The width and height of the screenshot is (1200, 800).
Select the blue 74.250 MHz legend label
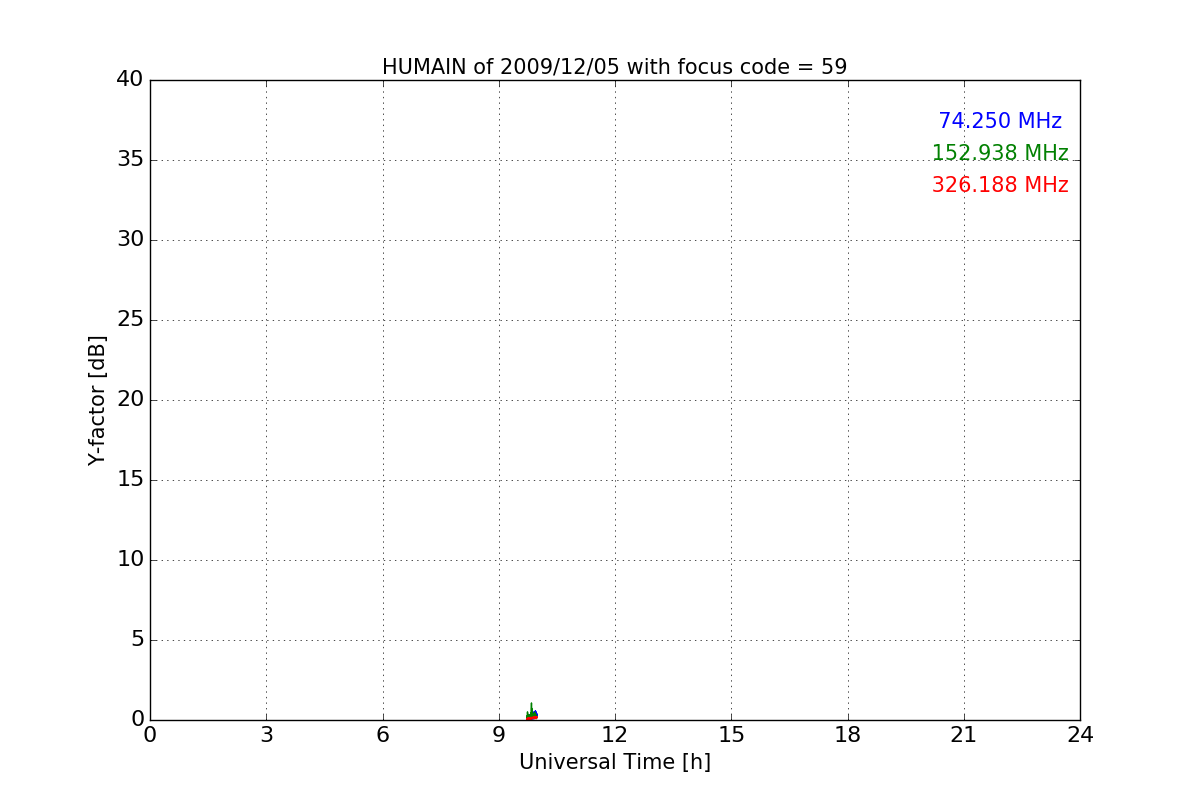pos(1000,121)
